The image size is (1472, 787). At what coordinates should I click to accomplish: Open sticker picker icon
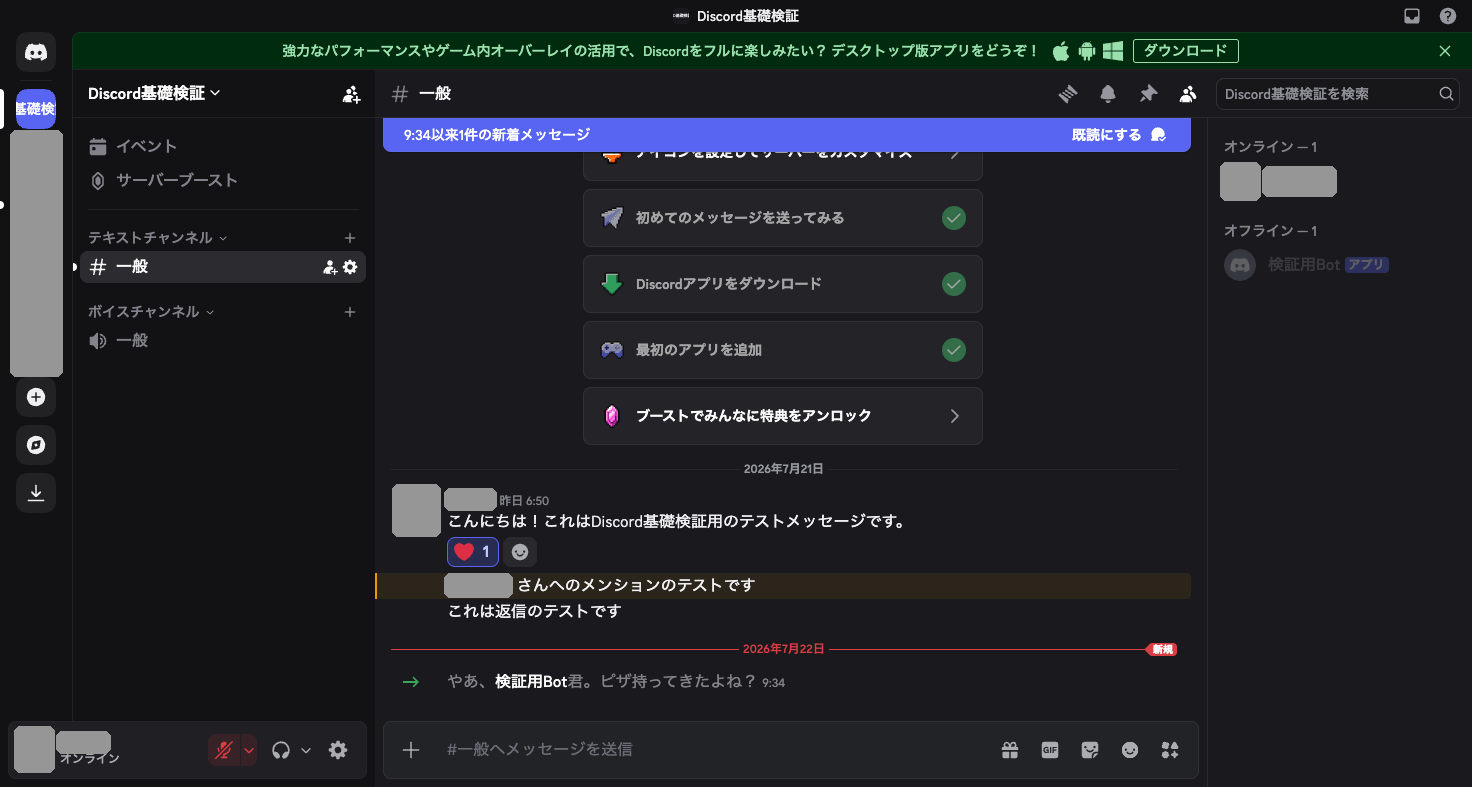[1090, 750]
